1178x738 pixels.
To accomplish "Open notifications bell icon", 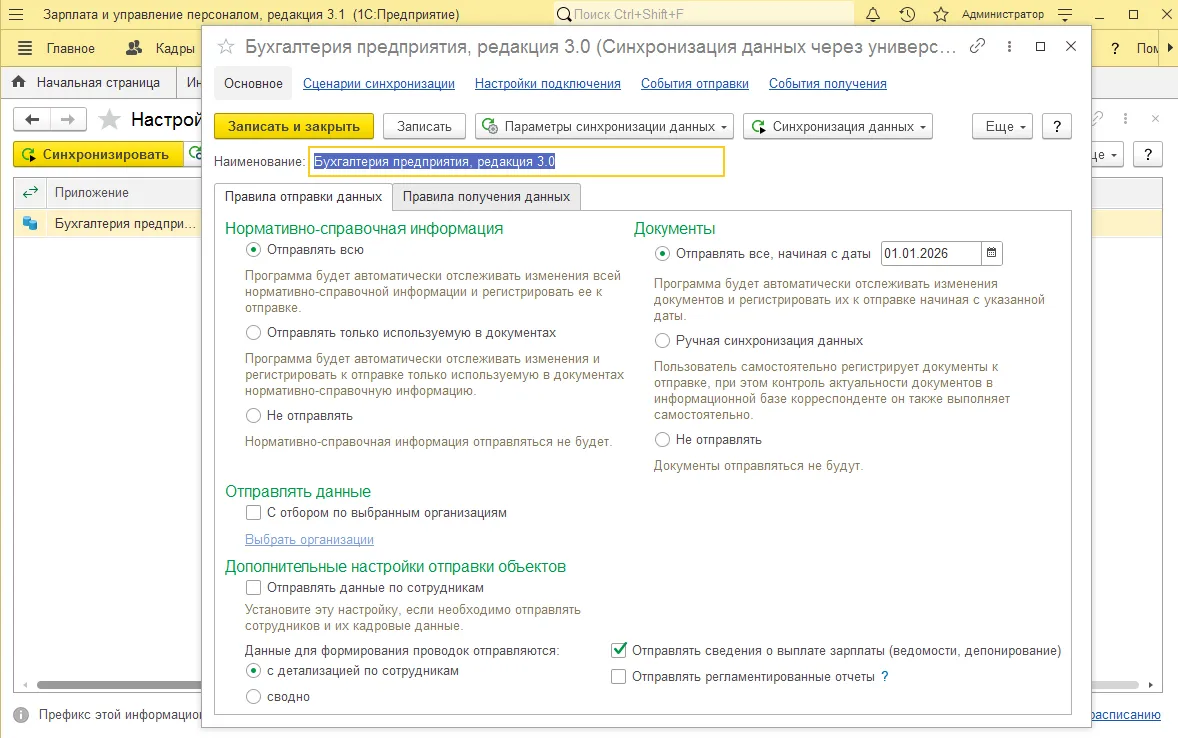I will tap(873, 14).
